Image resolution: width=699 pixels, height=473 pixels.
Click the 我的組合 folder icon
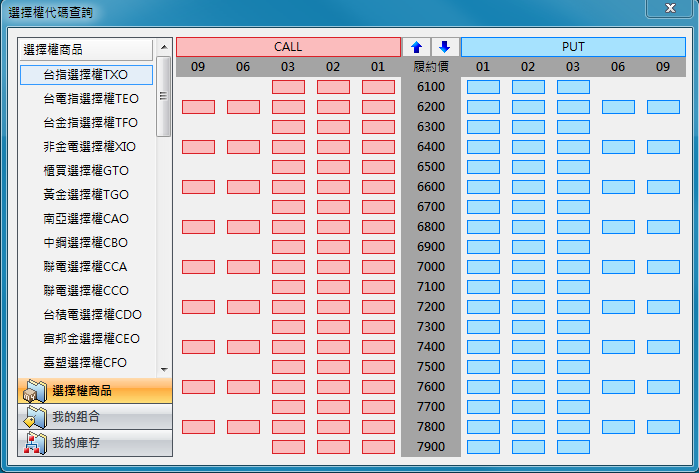coord(35,416)
